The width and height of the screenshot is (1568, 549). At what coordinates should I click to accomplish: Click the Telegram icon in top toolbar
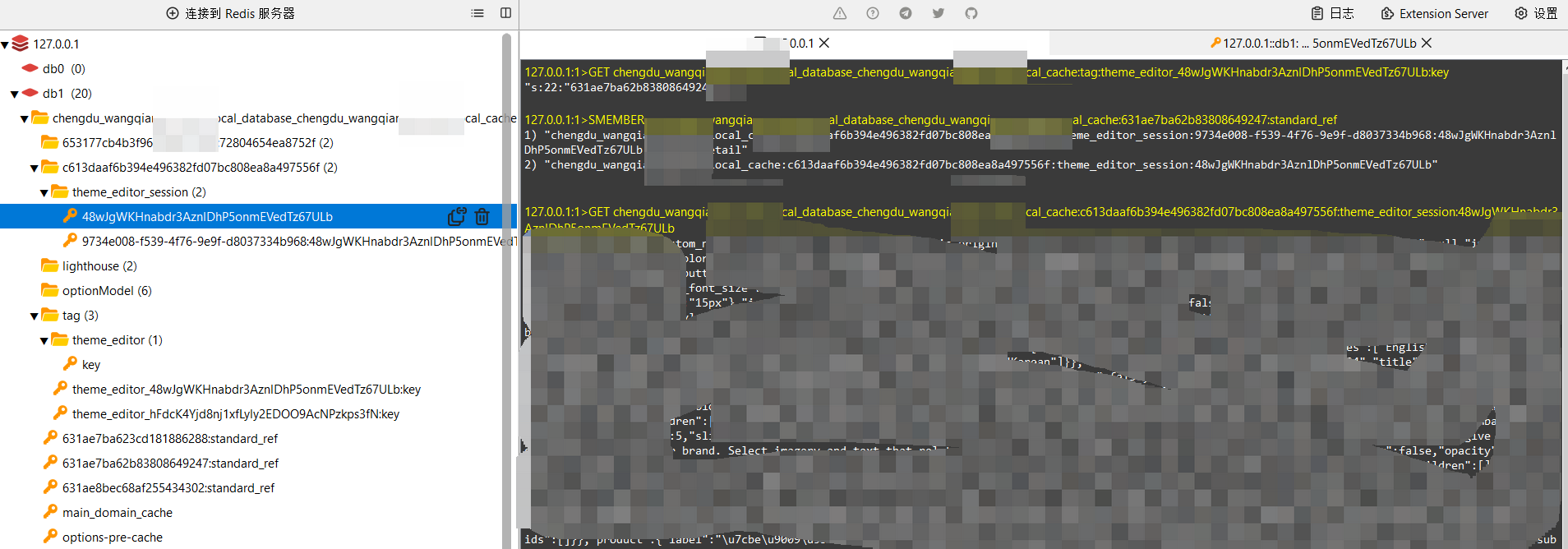[905, 13]
